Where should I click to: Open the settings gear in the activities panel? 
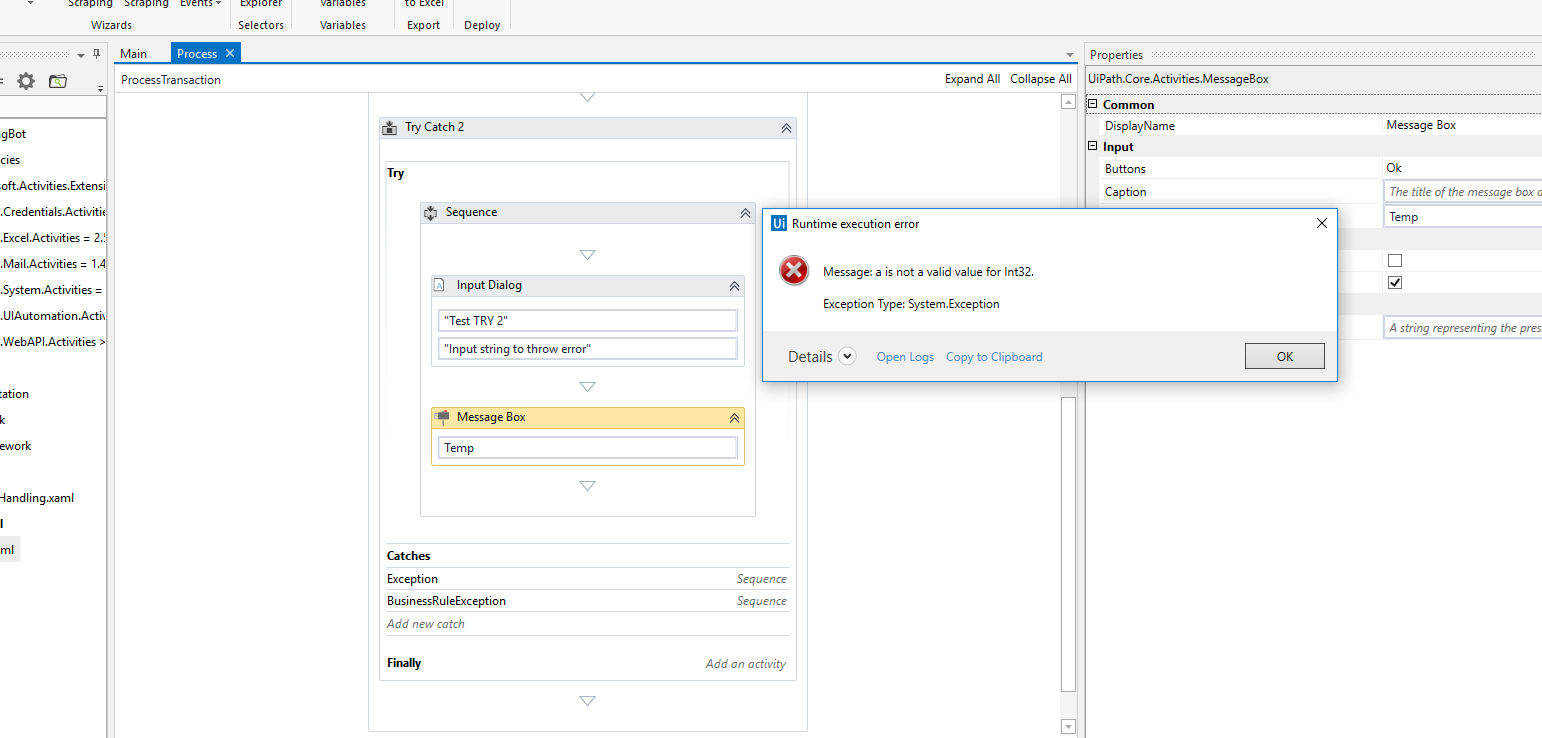click(x=28, y=82)
